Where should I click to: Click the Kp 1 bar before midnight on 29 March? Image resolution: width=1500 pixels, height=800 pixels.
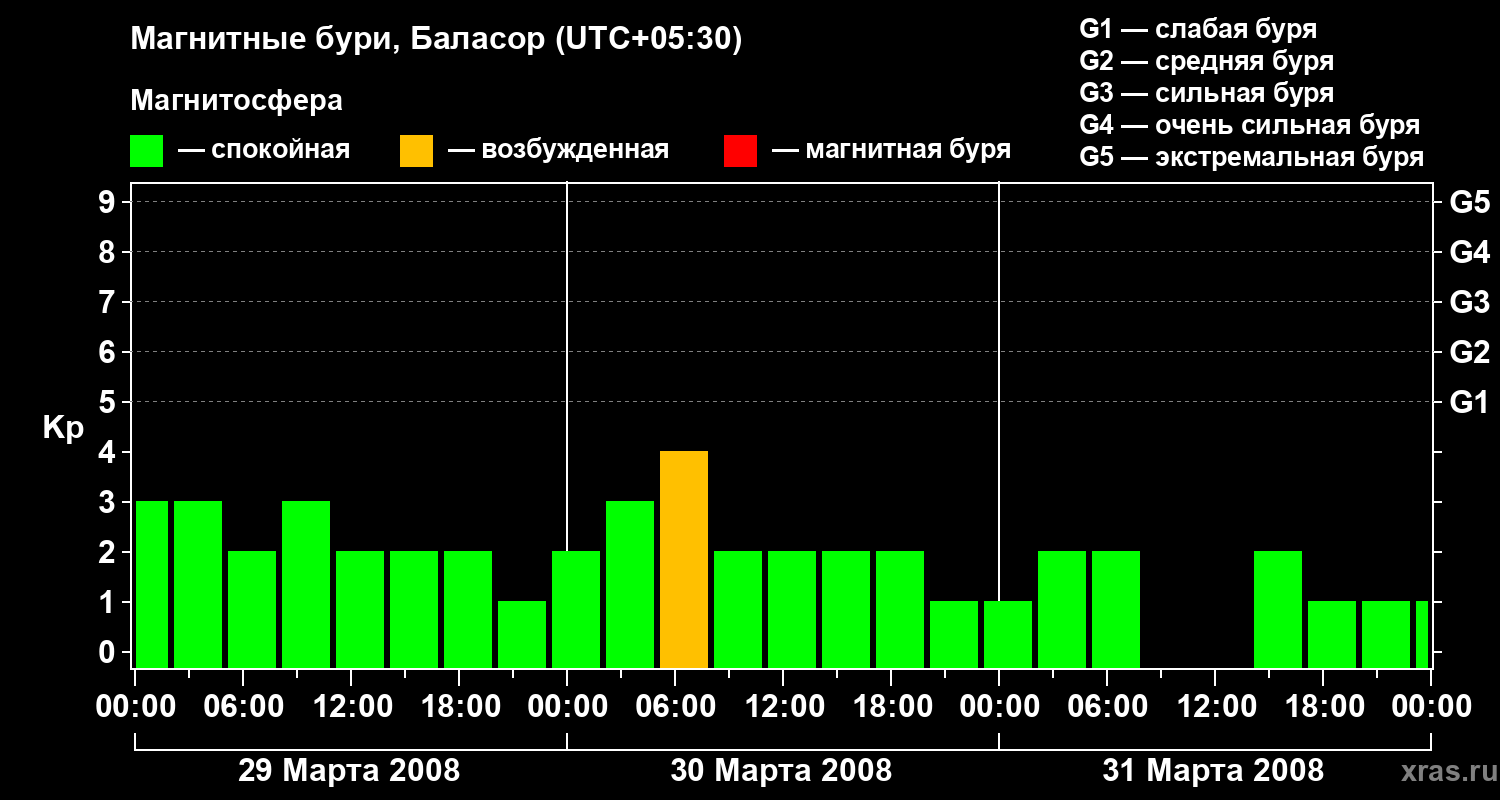(522, 634)
